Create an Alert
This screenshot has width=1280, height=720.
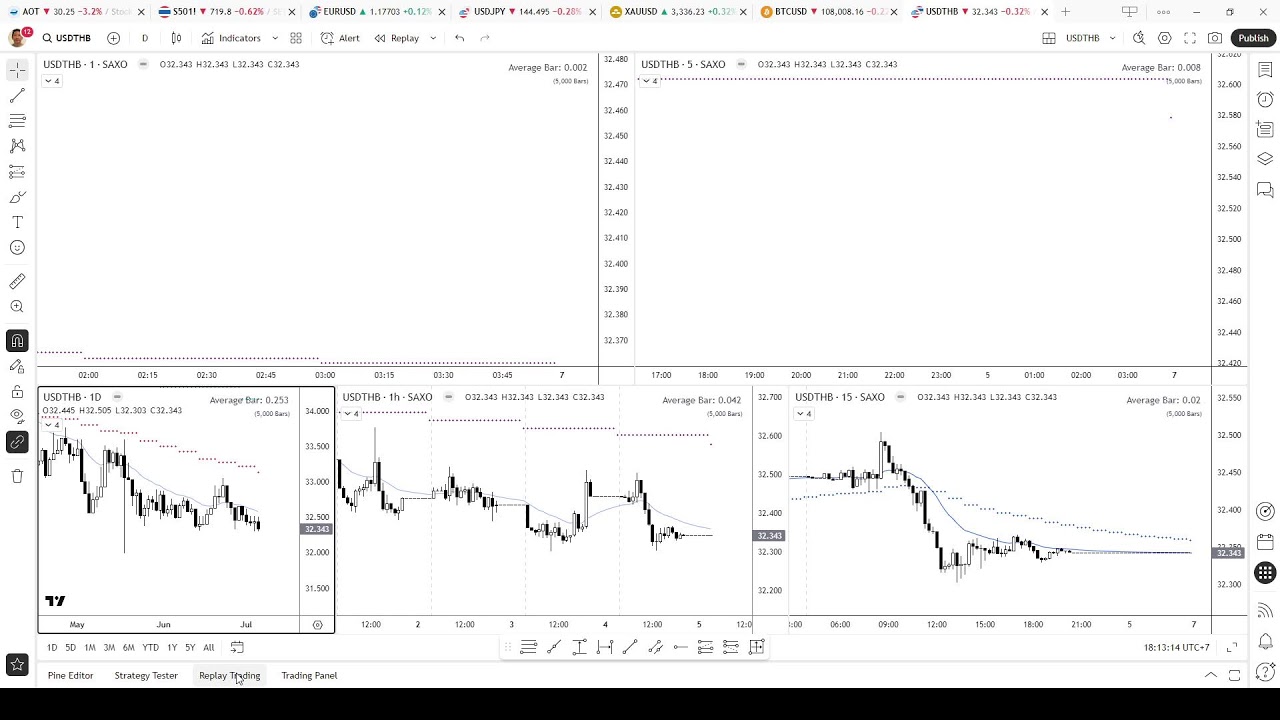340,38
